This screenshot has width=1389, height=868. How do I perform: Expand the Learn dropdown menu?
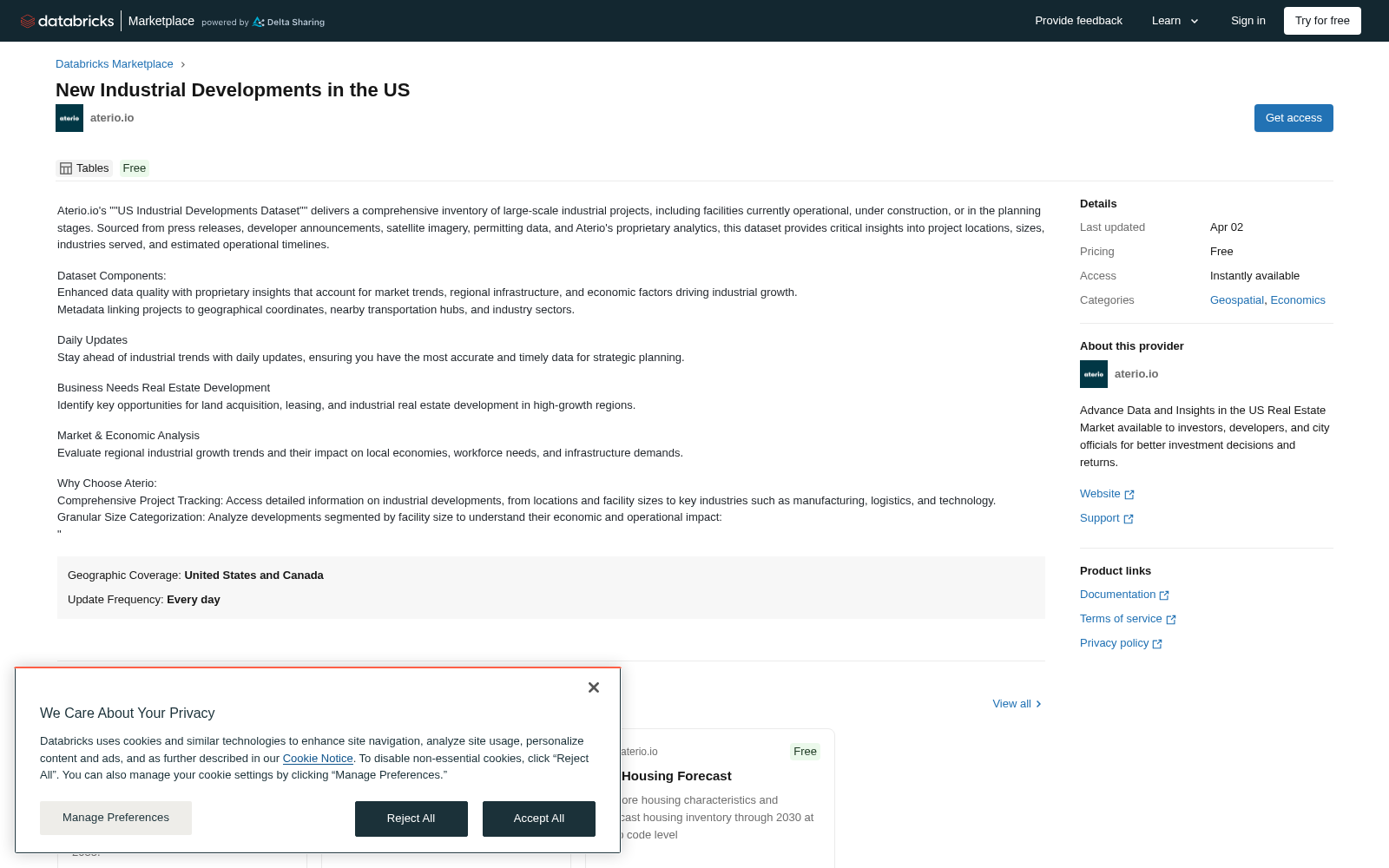coord(1175,21)
